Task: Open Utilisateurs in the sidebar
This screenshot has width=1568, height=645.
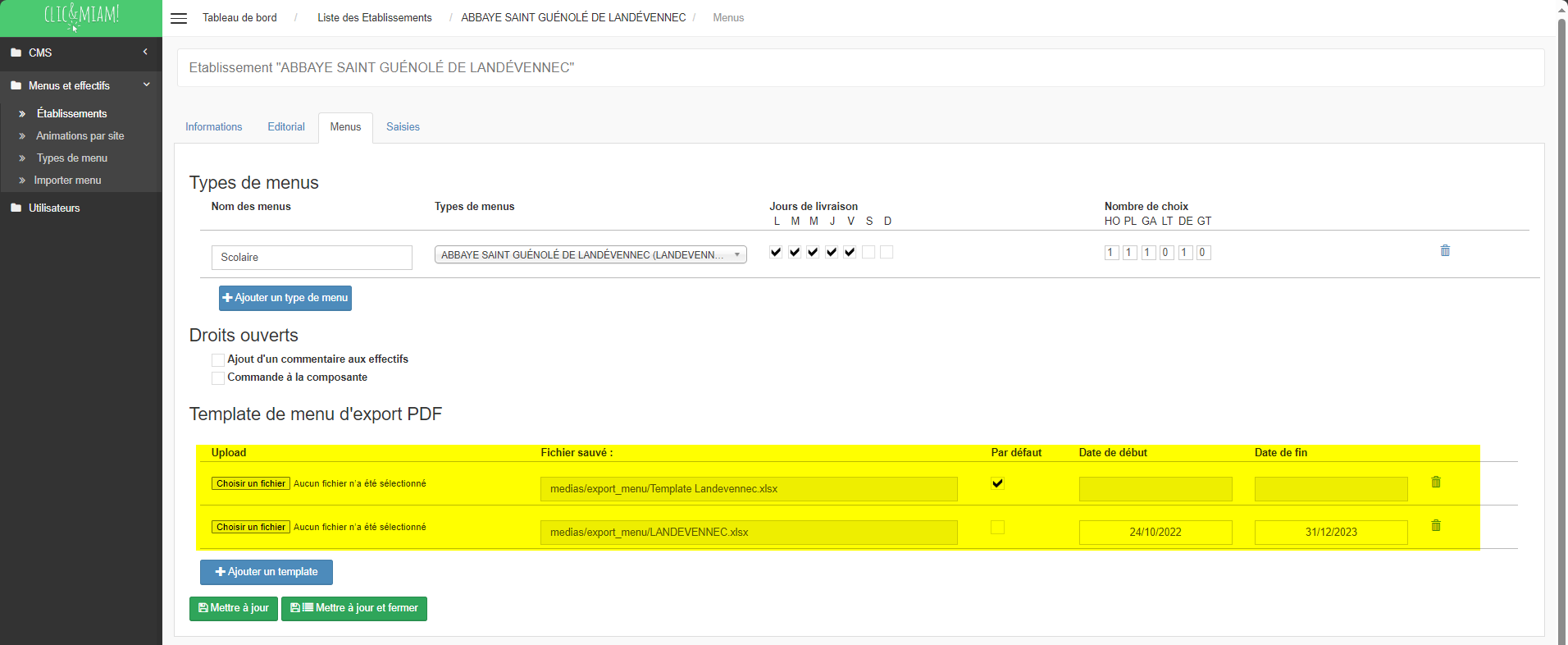Action: [x=54, y=208]
